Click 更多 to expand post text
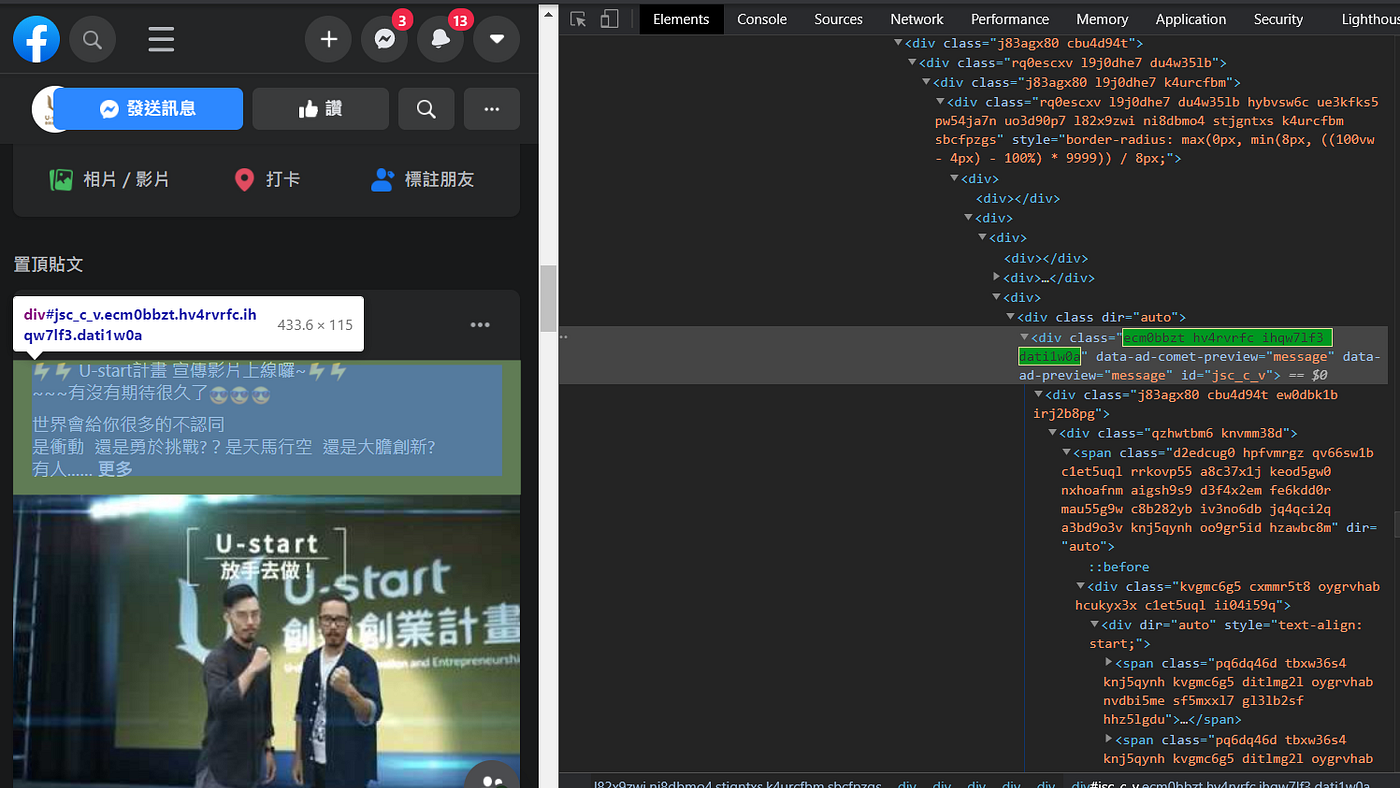 pos(115,469)
